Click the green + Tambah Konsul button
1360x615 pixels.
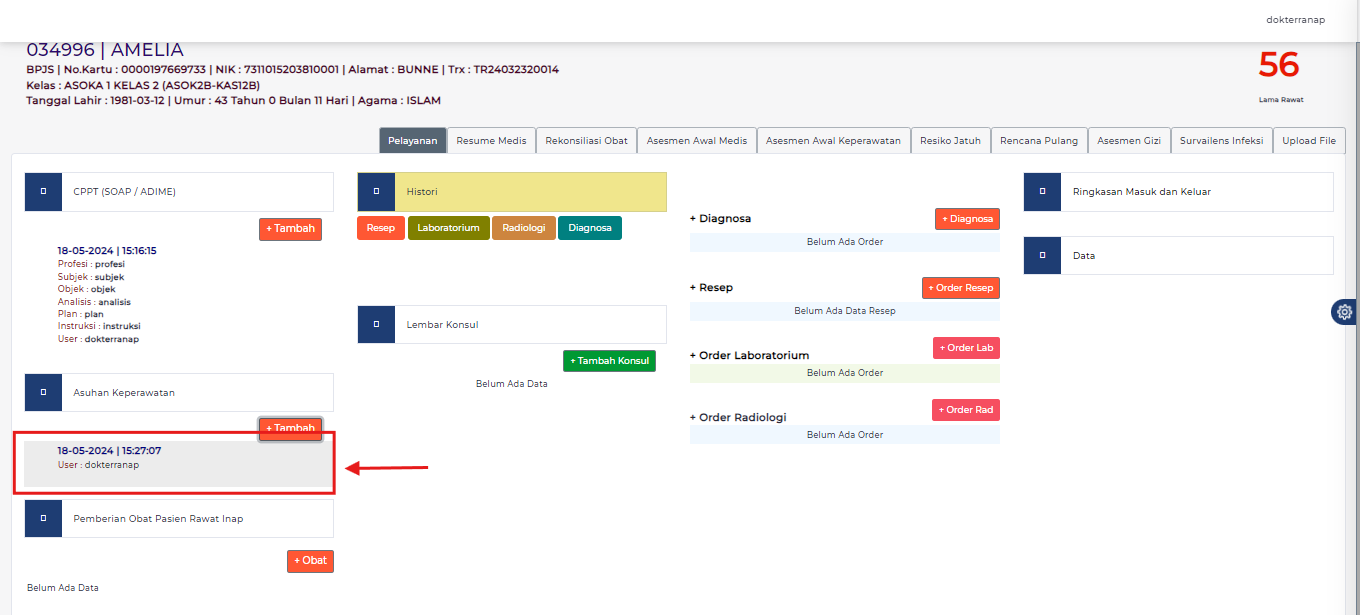pos(609,361)
